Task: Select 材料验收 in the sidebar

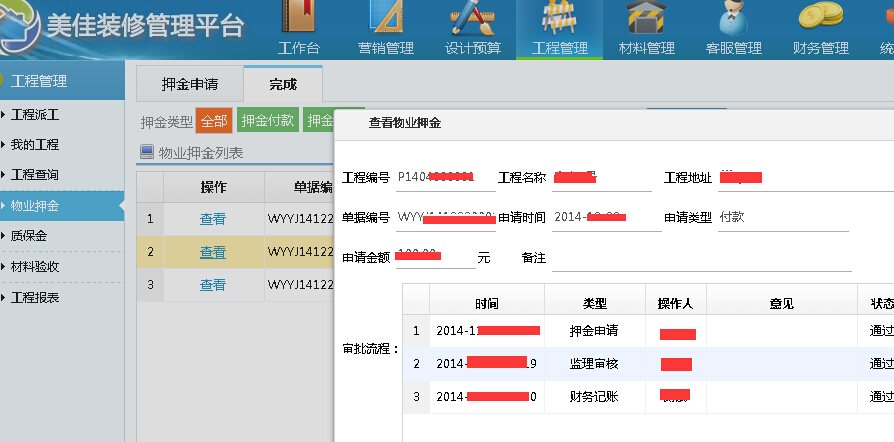Action: tap(35, 267)
